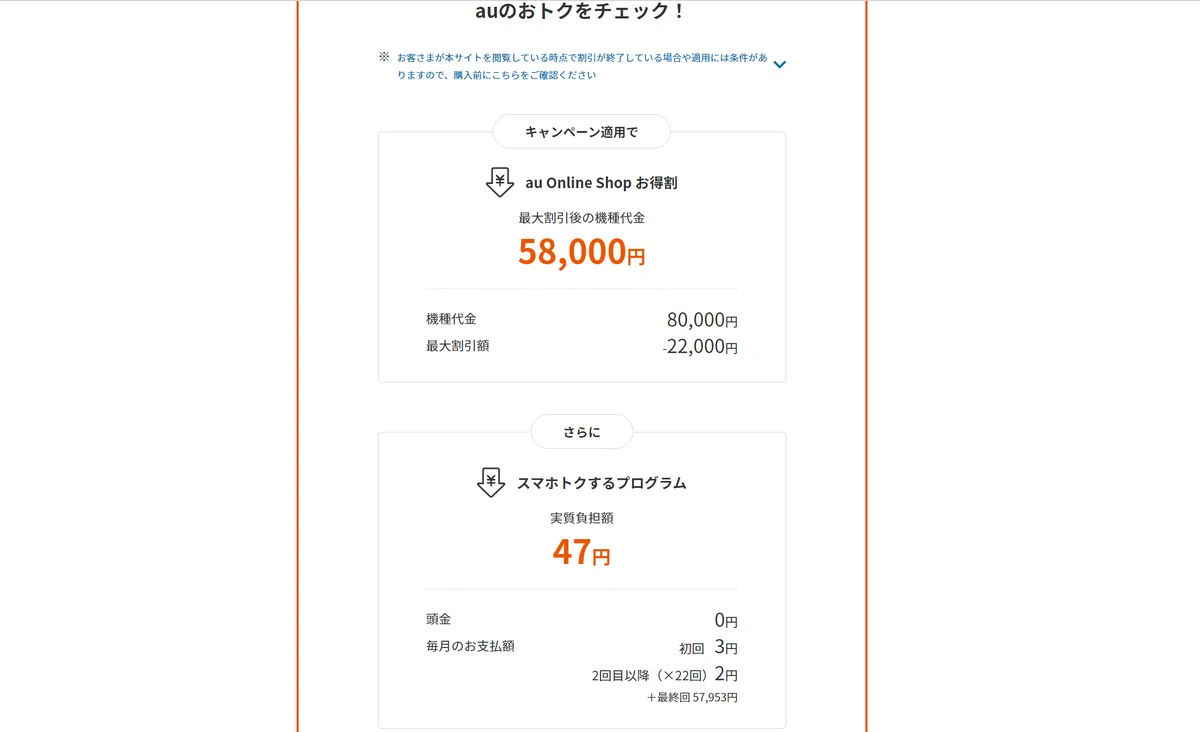Click the 機種代金 80,000円 amount
Image resolution: width=1200 pixels, height=732 pixels.
coord(702,320)
